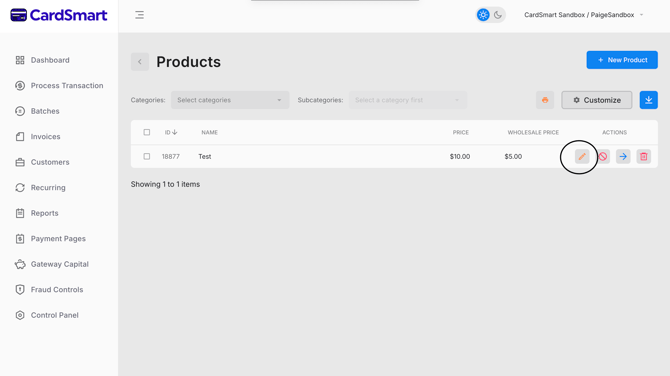Viewport: 670px width, 376px height.
Task: Click the blue arrow icon for Test
Action: click(623, 156)
